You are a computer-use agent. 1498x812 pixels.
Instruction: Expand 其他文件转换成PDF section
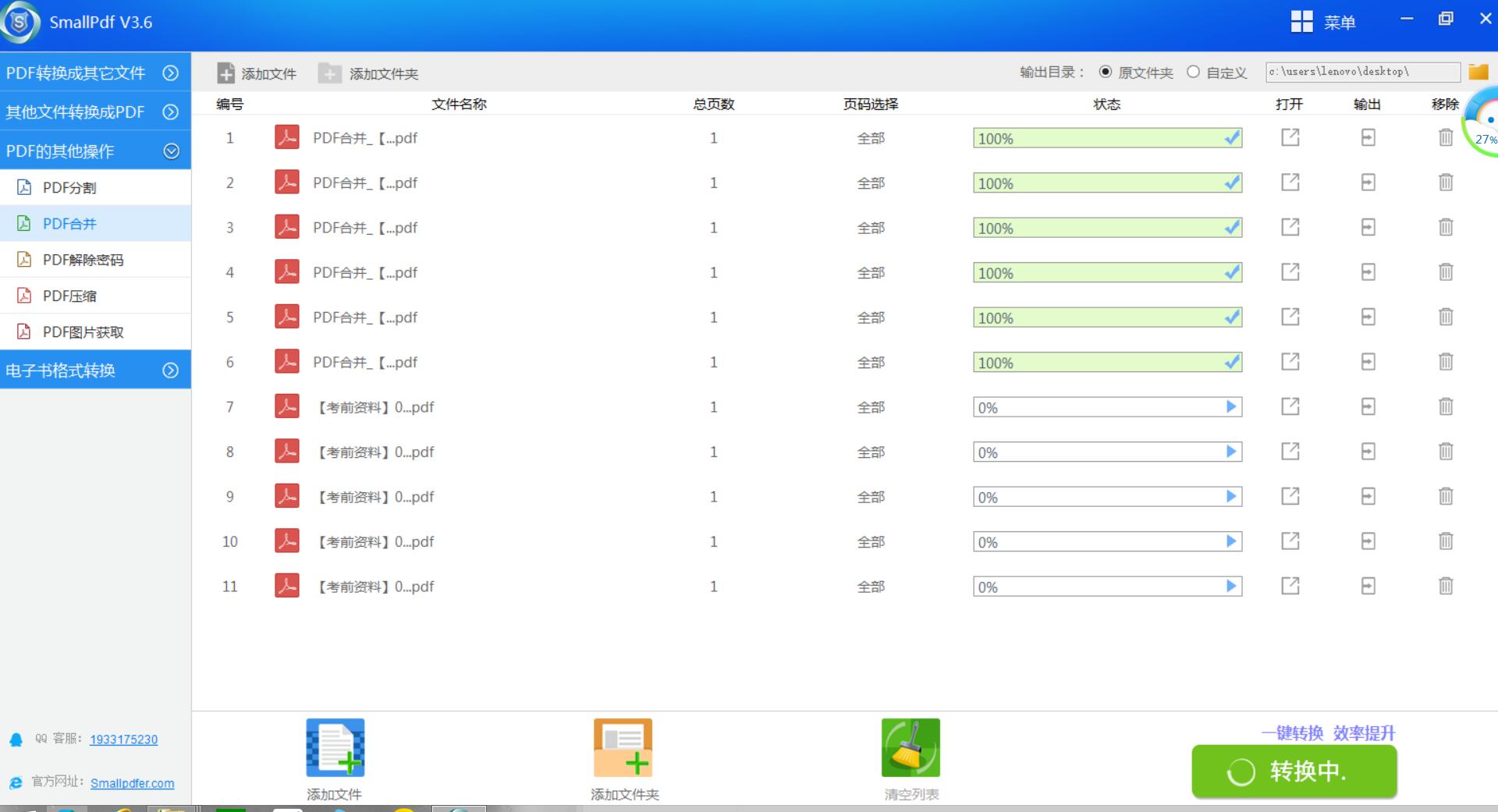point(95,112)
